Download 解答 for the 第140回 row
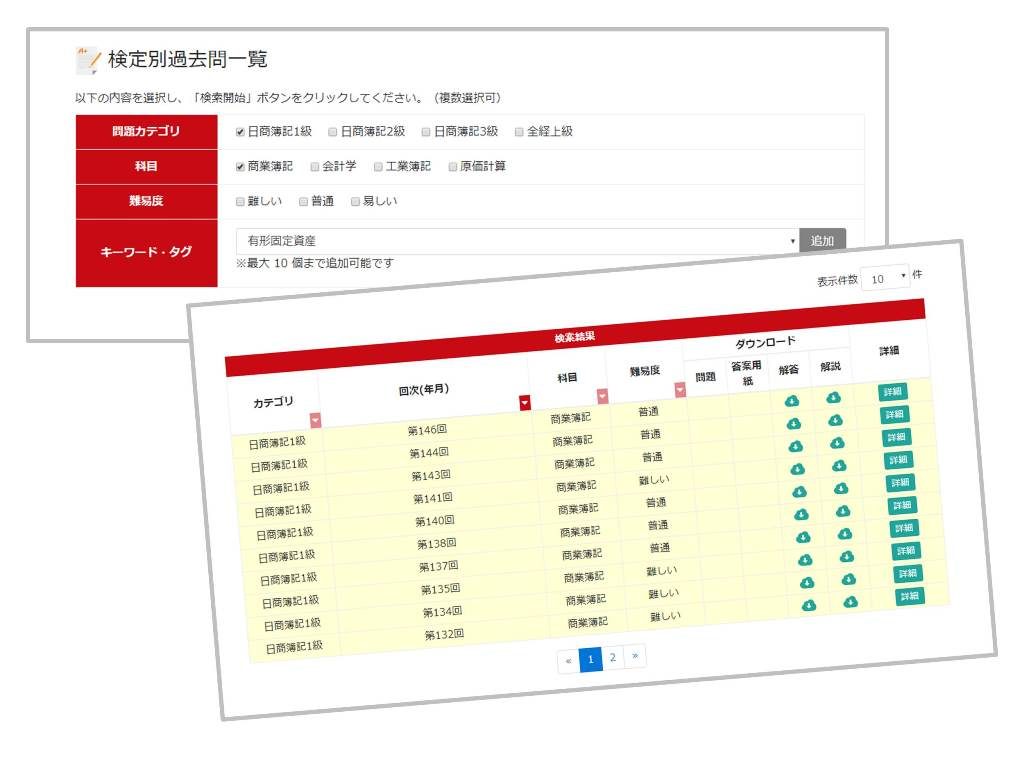Viewport: 1024px width, 768px height. (799, 492)
